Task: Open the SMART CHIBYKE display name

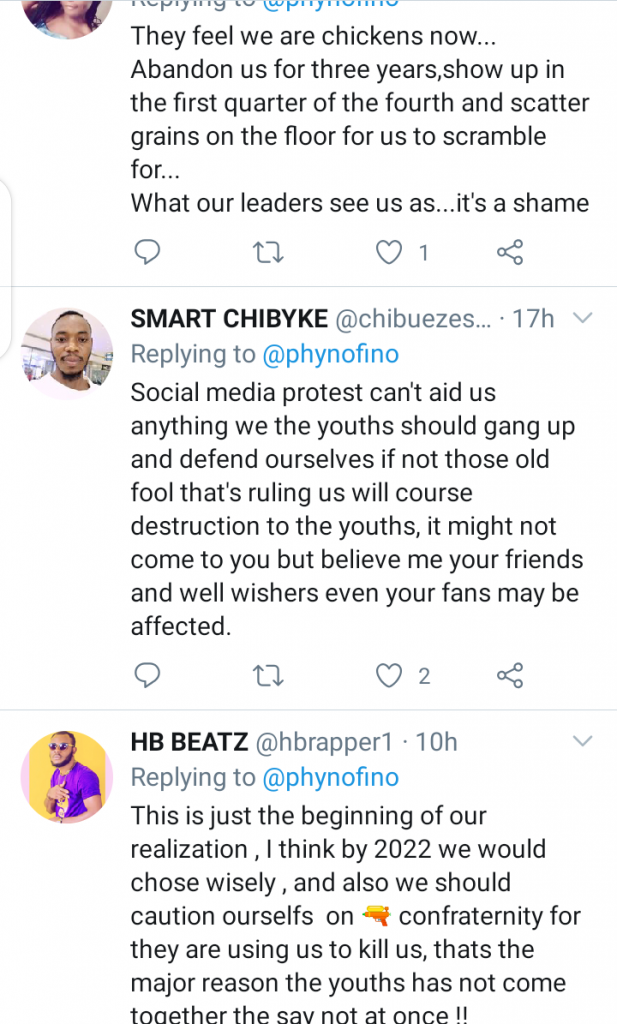Action: coord(229,319)
